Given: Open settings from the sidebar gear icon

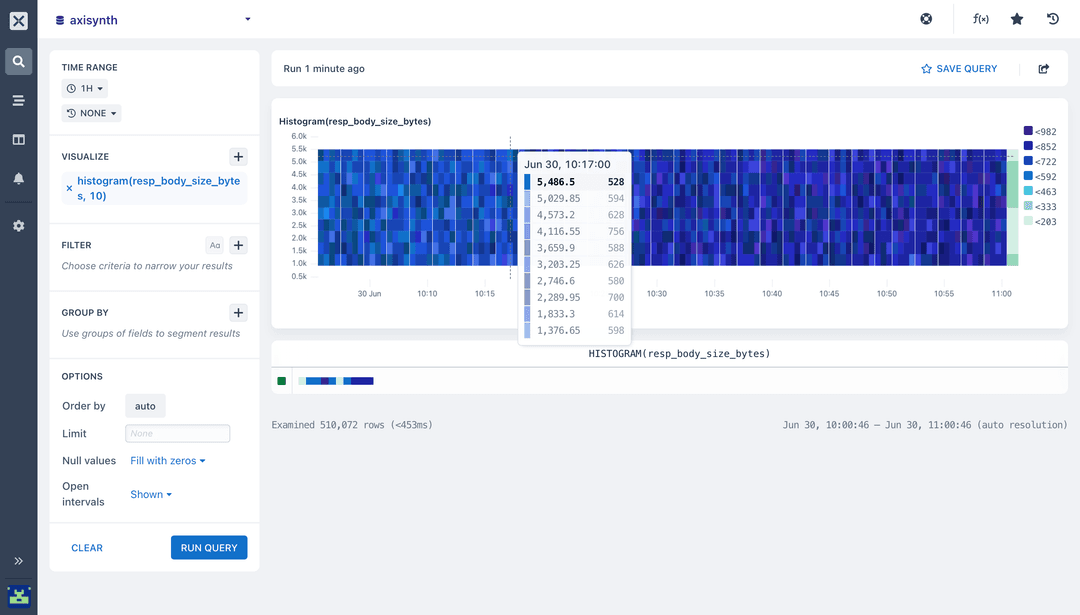Looking at the screenshot, I should point(18,225).
